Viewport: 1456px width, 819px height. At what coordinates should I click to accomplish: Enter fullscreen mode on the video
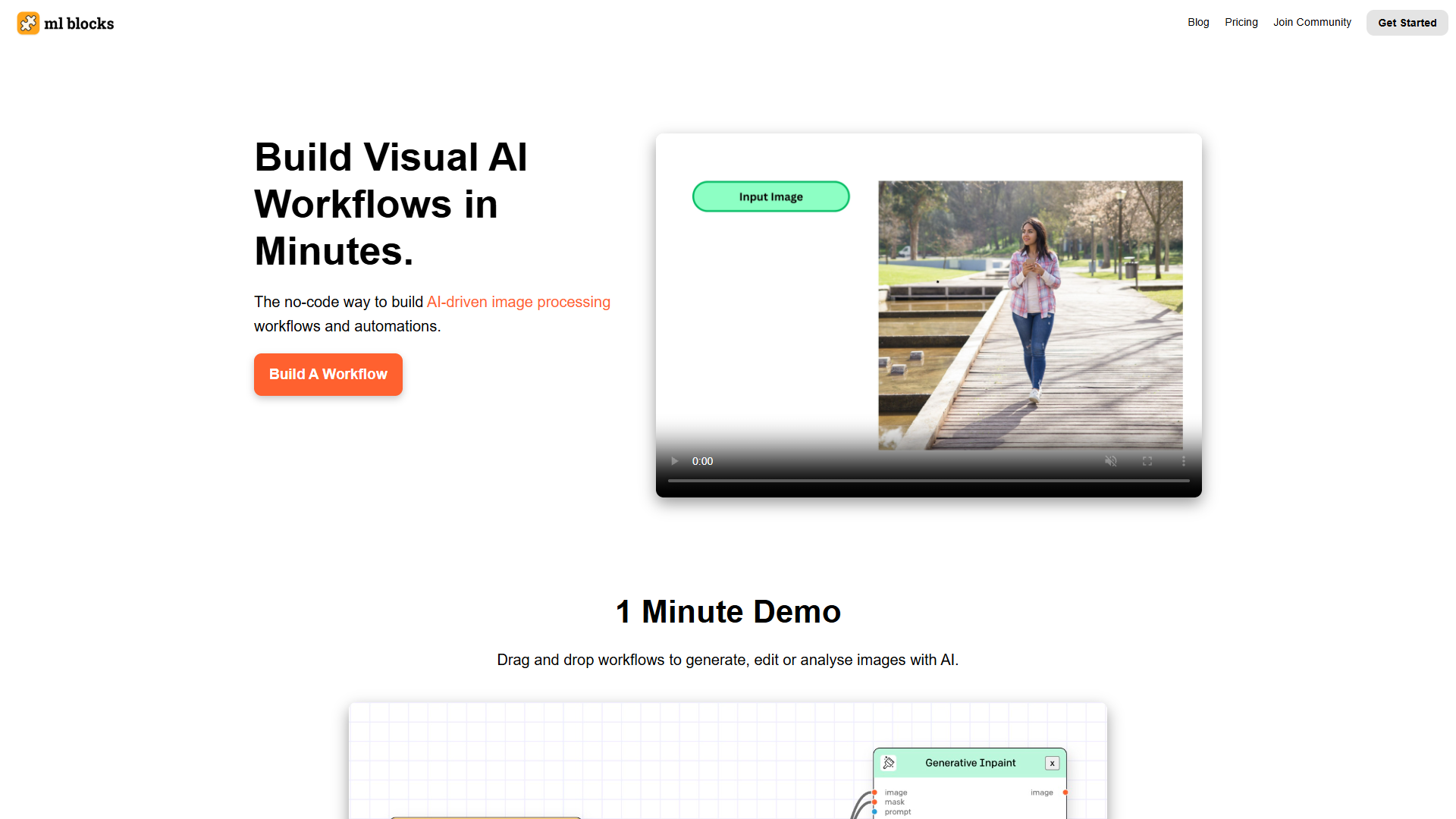tap(1147, 461)
